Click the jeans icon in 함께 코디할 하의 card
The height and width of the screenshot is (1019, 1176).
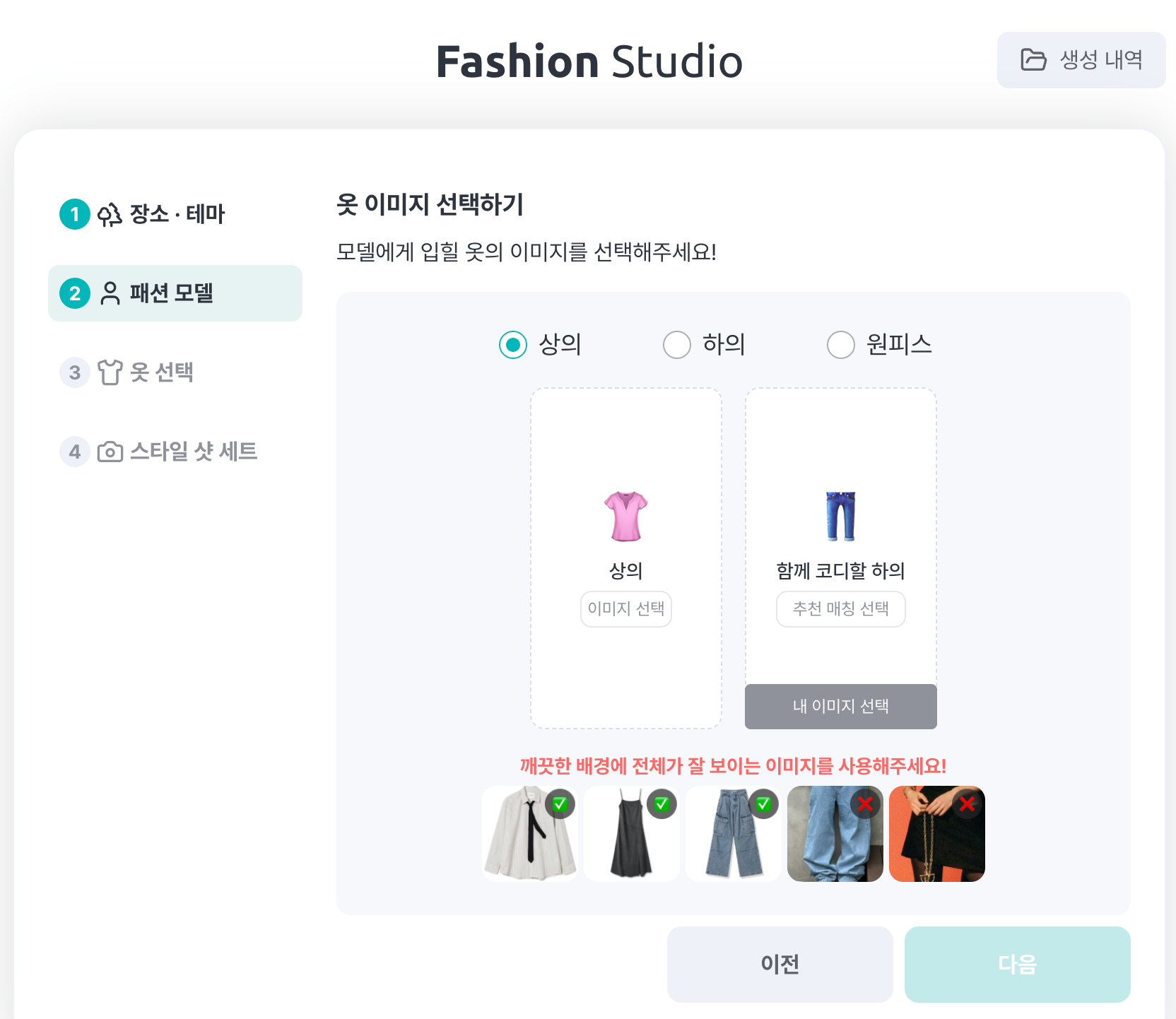pyautogui.click(x=840, y=515)
